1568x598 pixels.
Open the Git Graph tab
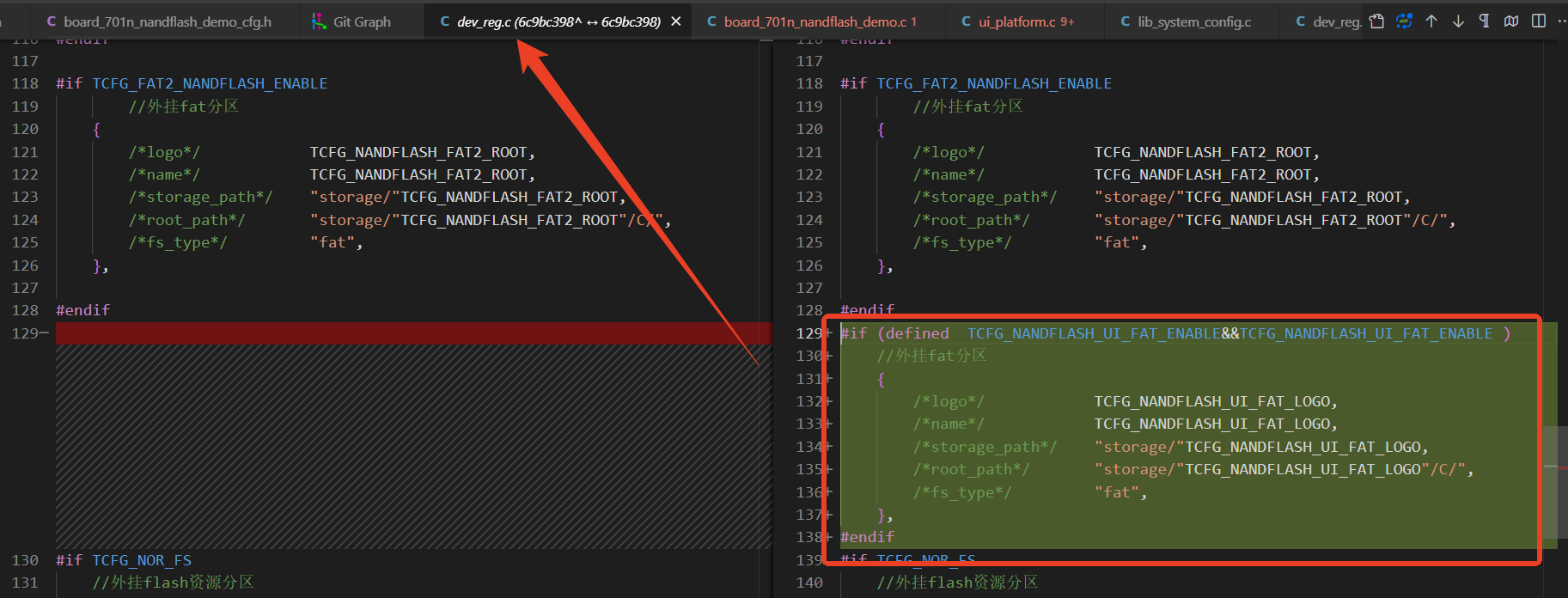point(351,21)
